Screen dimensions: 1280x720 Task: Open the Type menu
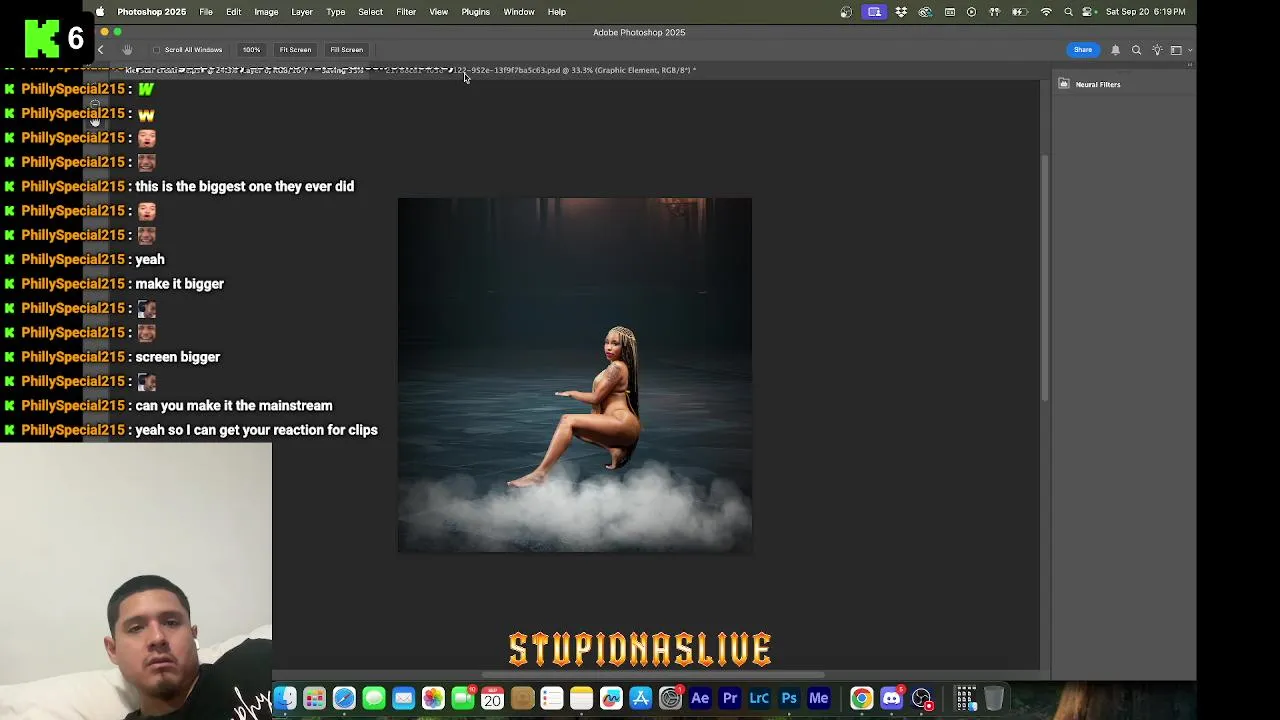pyautogui.click(x=336, y=12)
